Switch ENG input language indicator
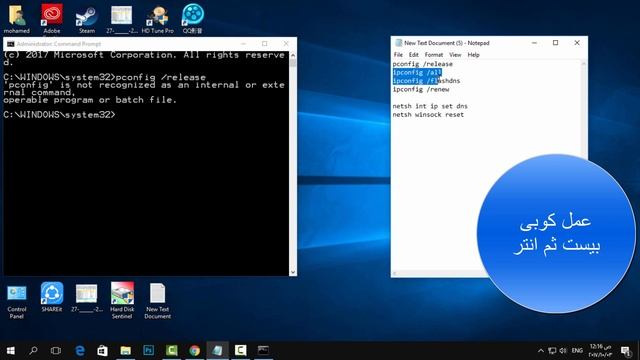Viewport: 640px width, 360px height. tap(577, 351)
